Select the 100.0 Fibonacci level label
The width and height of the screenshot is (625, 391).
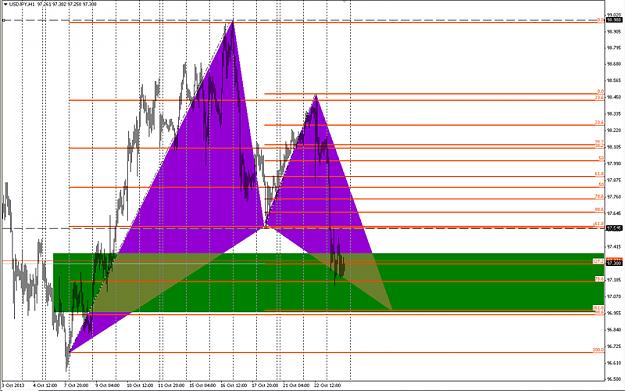tap(598, 350)
